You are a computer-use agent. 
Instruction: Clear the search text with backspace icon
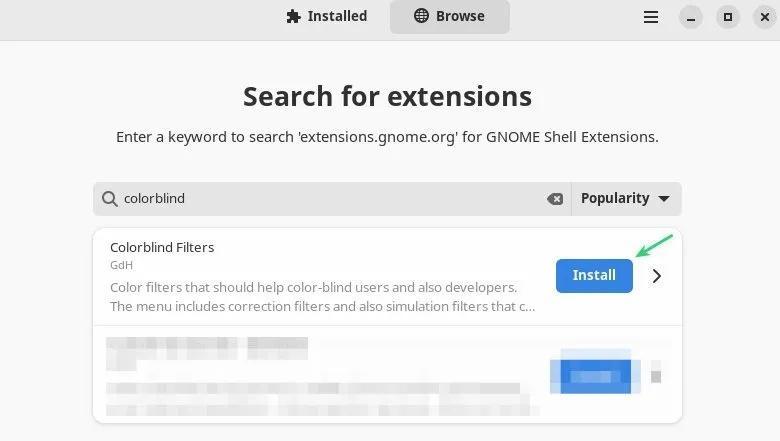coord(555,199)
